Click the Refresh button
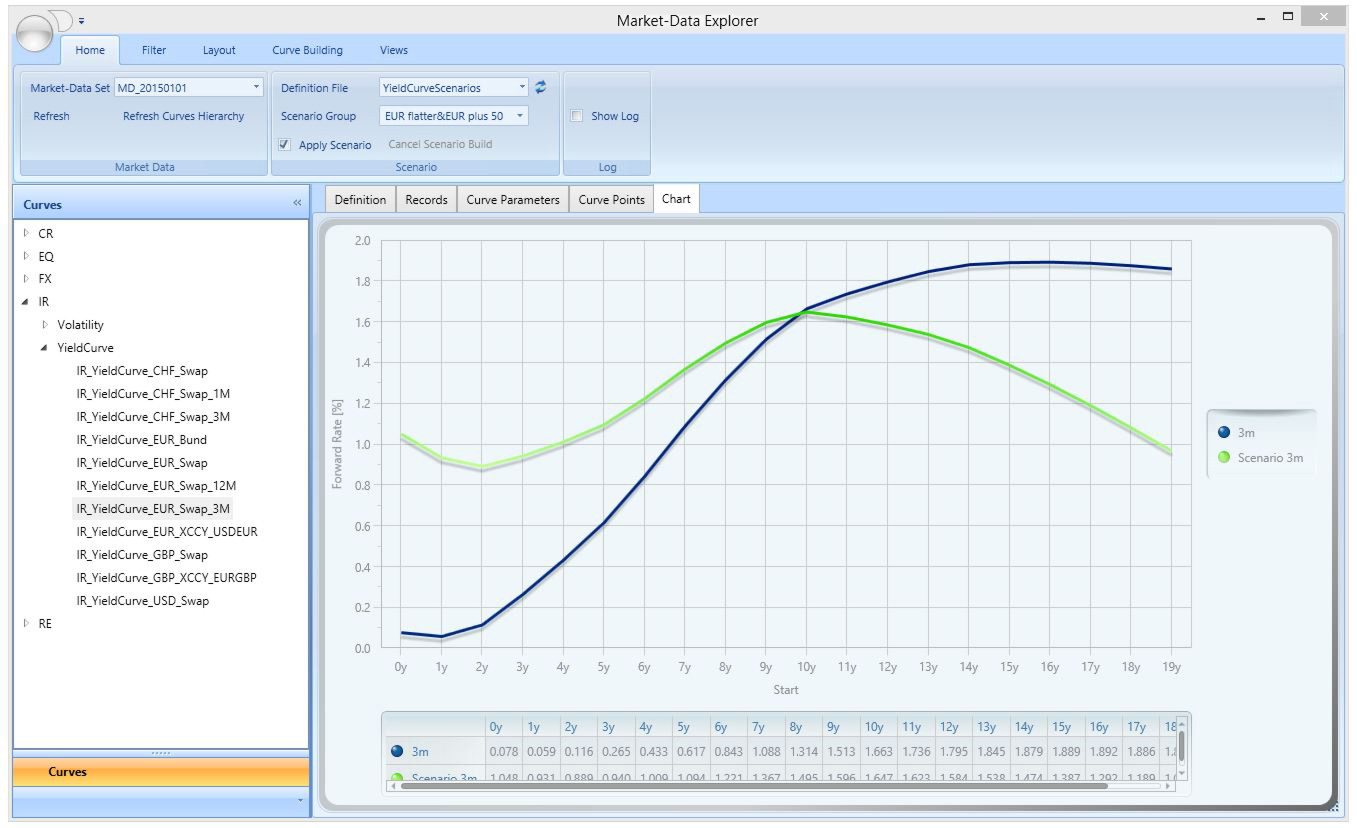Viewport: 1357px width, 828px height. [x=52, y=116]
